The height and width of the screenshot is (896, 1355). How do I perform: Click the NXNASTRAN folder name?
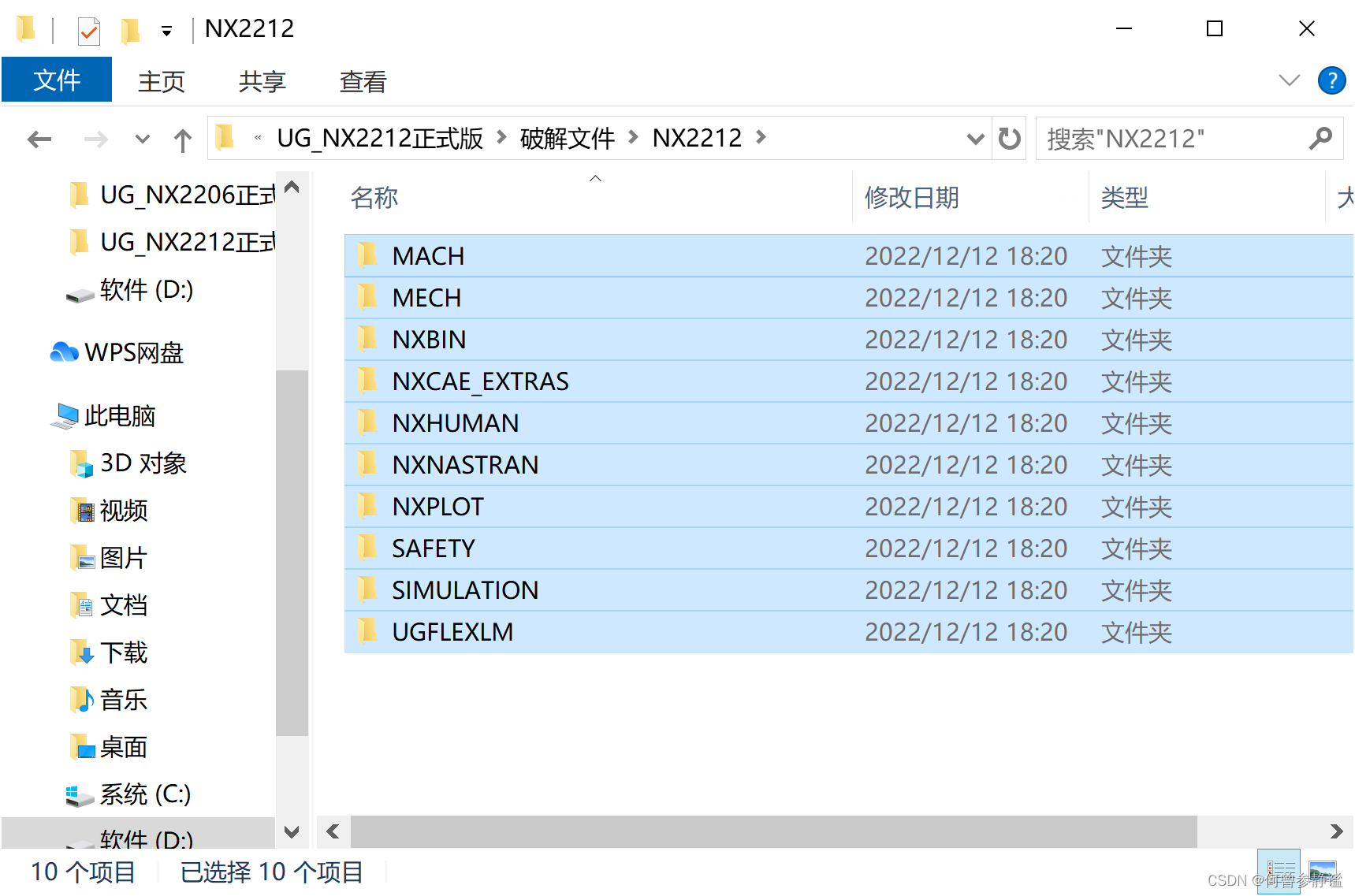[x=465, y=465]
